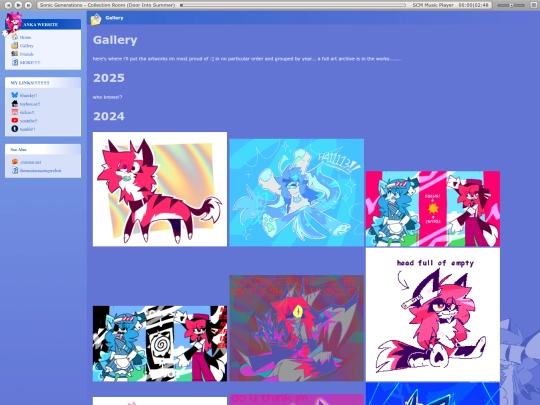Click the orange icon under See Also
The width and height of the screenshot is (540, 405).
[x=14, y=162]
